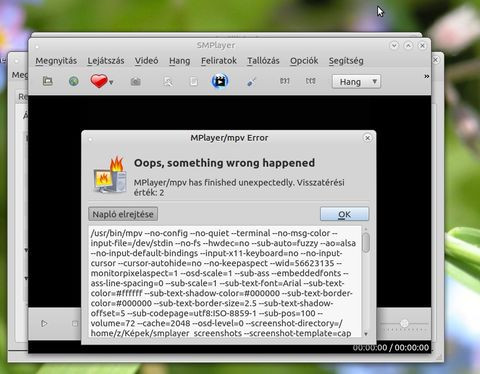The height and width of the screenshot is (374, 480).
Task: Click the red heart favorites icon
Action: 99,81
